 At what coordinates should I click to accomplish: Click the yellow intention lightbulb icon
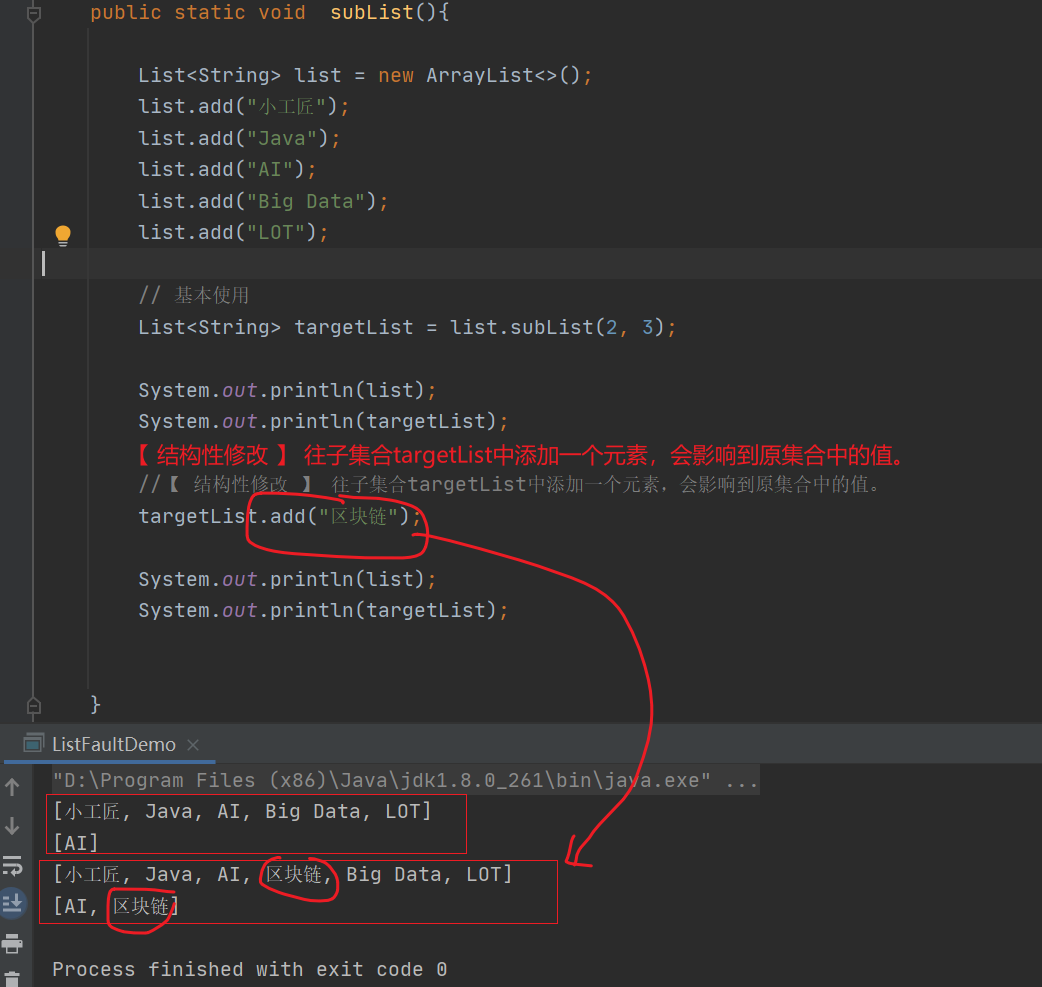coord(63,235)
